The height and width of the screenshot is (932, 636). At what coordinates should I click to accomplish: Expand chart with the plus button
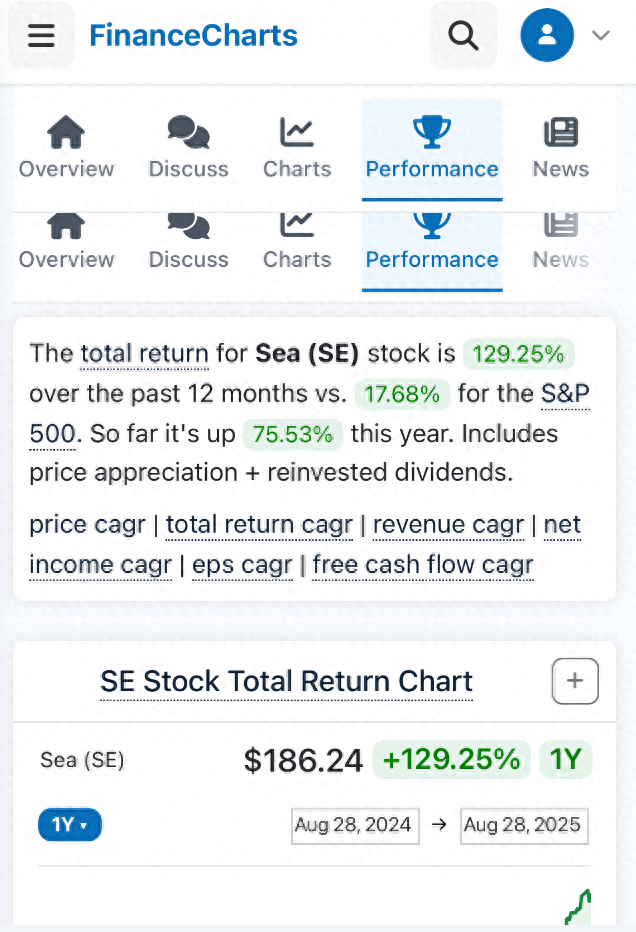click(x=575, y=681)
